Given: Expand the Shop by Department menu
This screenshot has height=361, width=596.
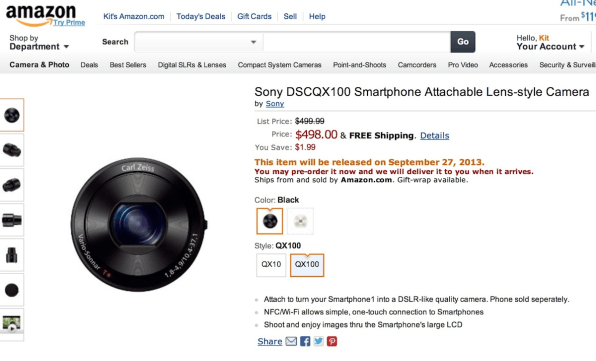Looking at the screenshot, I should (39, 43).
